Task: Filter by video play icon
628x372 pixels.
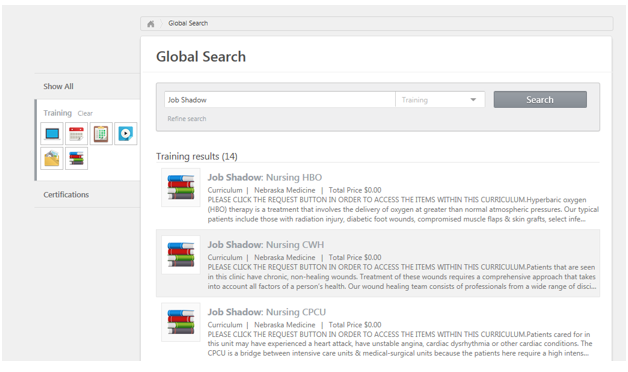Action: tap(126, 133)
